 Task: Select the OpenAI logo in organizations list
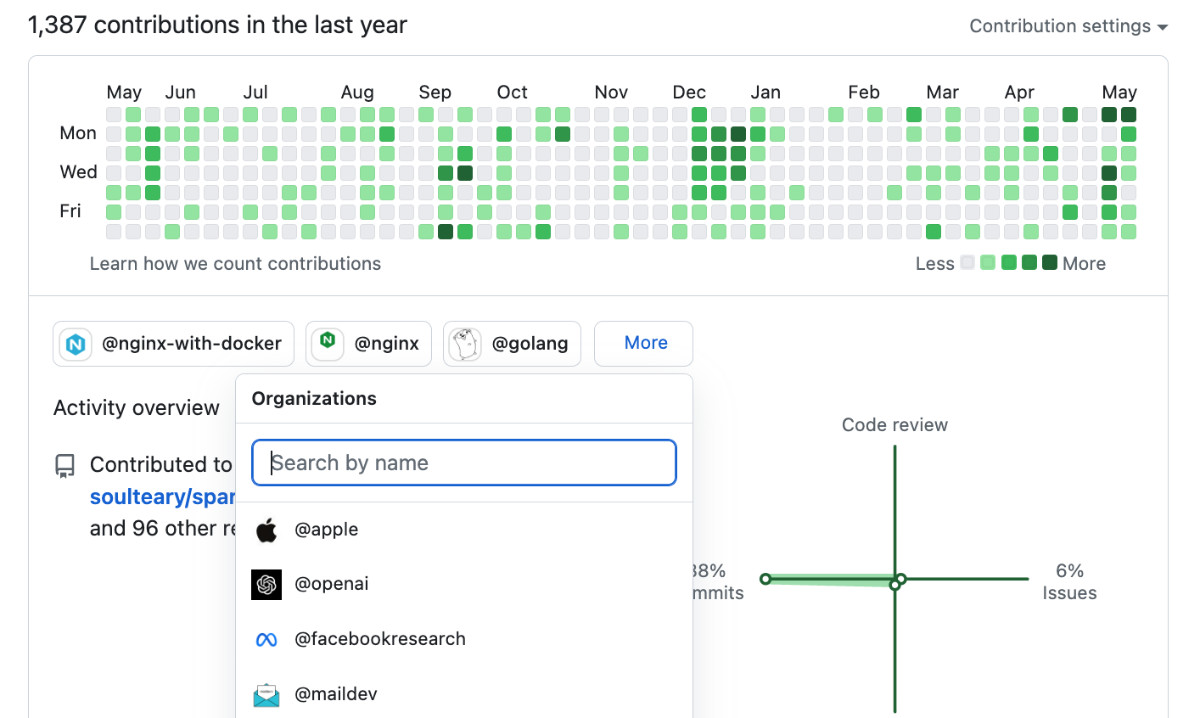(x=266, y=584)
